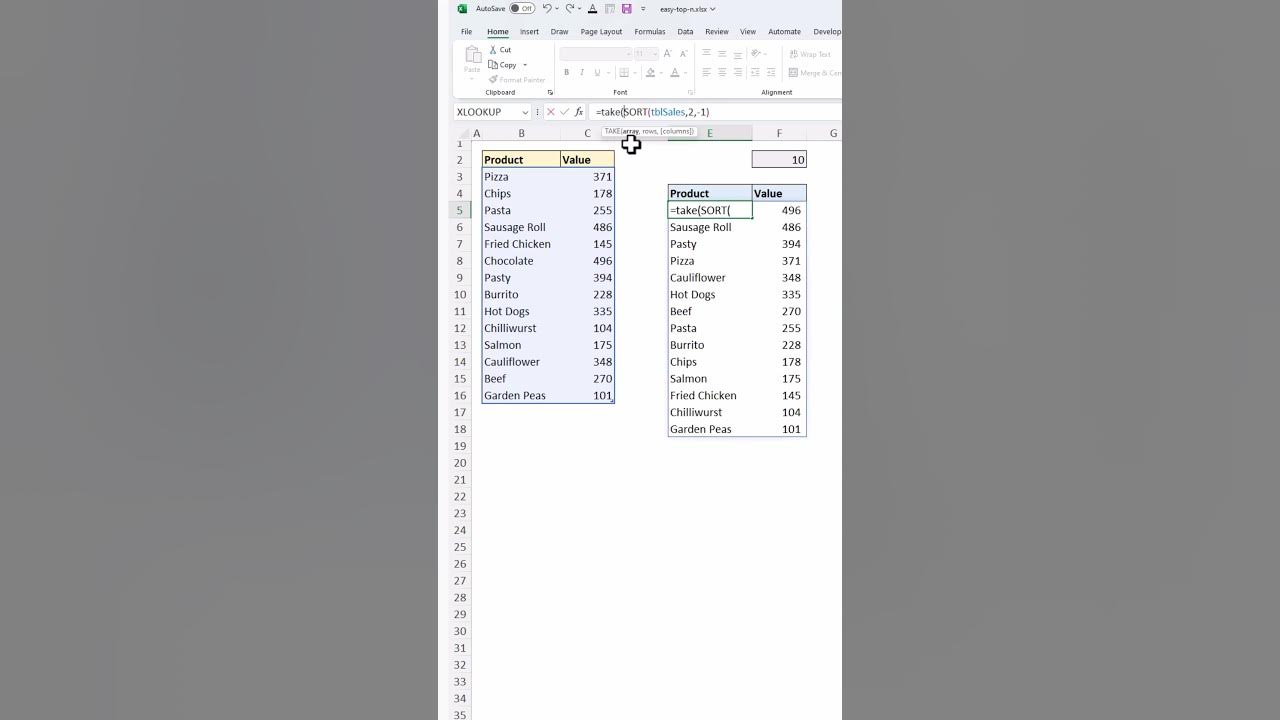The height and width of the screenshot is (720, 1280).
Task: Click the Increase Indent icon
Action: pos(771,73)
